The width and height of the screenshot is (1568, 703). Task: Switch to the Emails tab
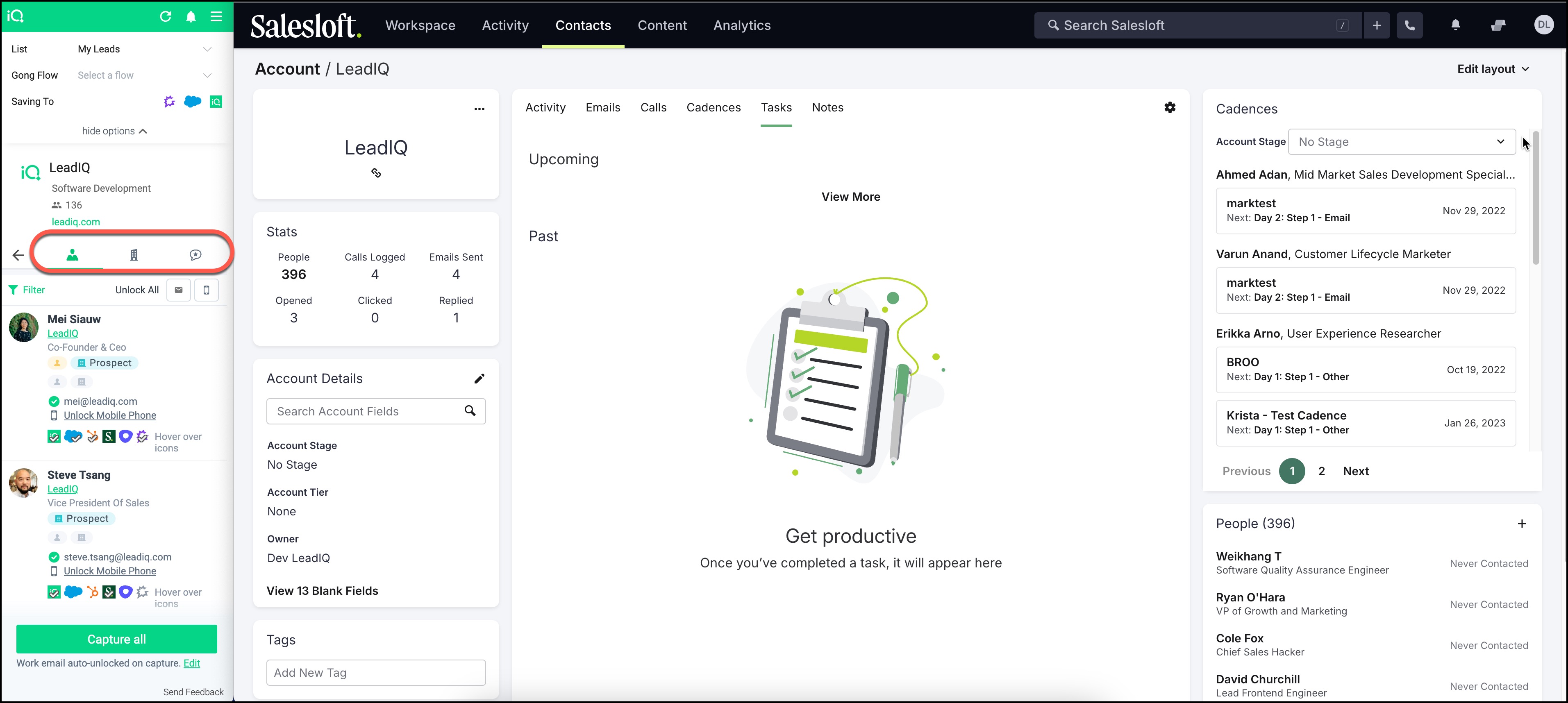602,108
